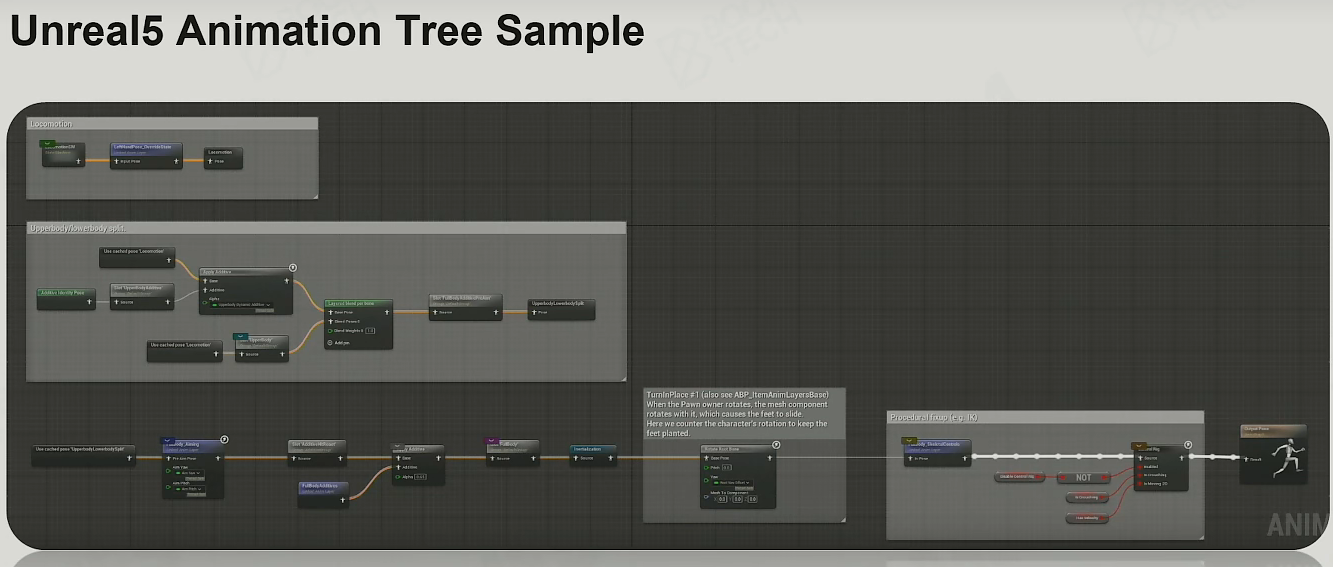Select the 'Locomotion' comment box header
Image resolution: width=1333 pixels, height=567 pixels.
172,124
